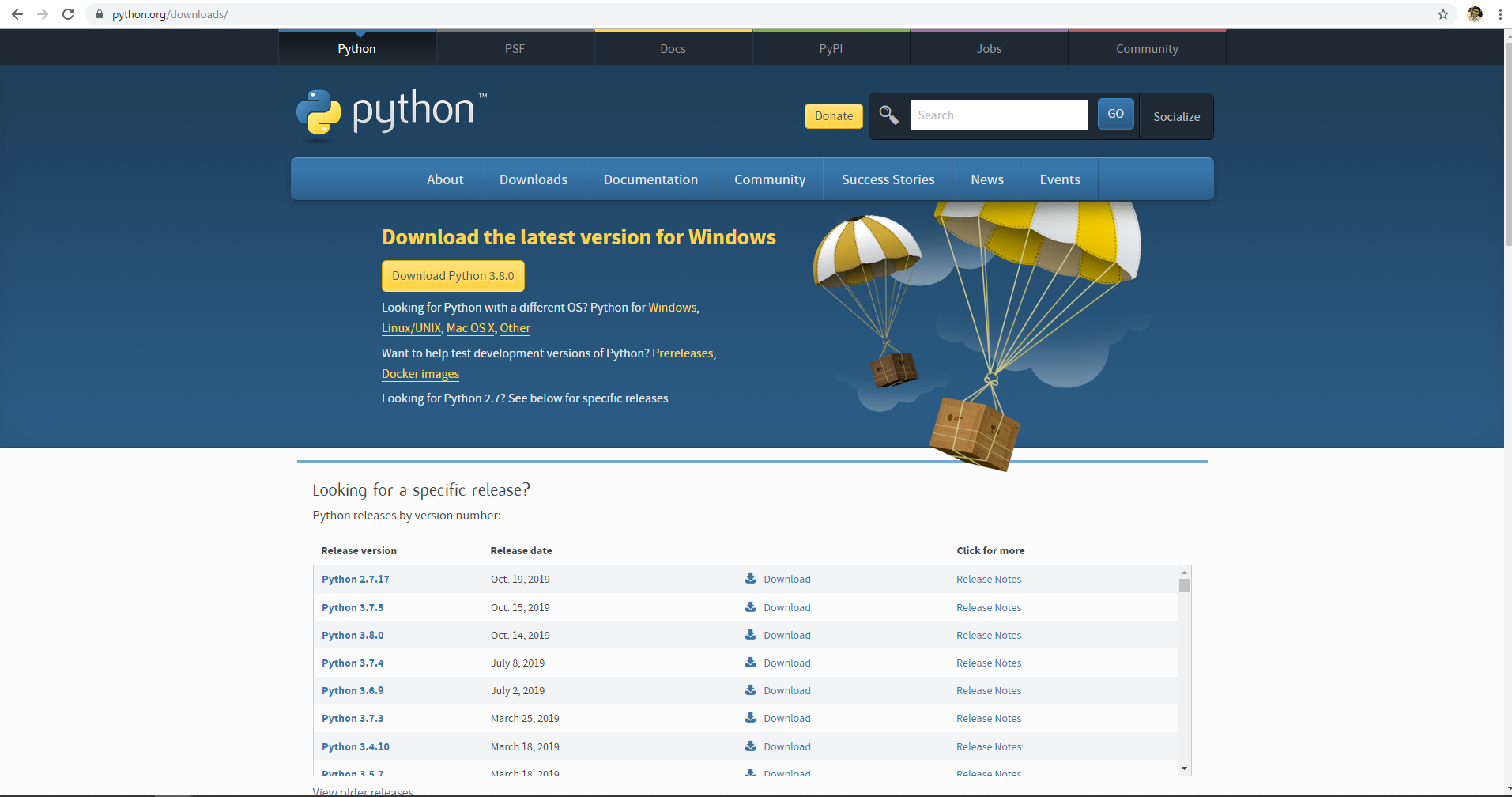Open the Chrome profile avatar
Image resolution: width=1512 pixels, height=797 pixels.
1475,14
